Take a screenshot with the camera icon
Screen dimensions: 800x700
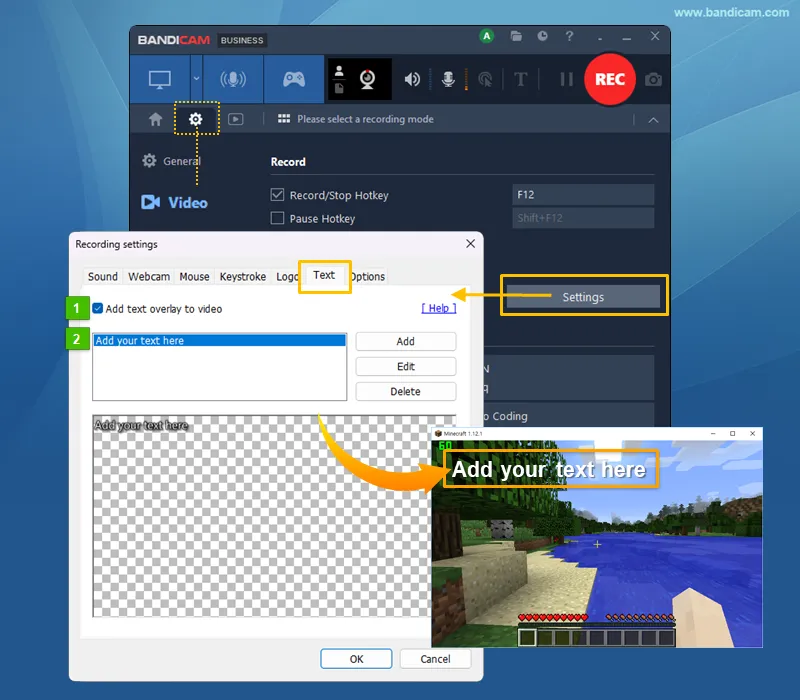pyautogui.click(x=653, y=80)
